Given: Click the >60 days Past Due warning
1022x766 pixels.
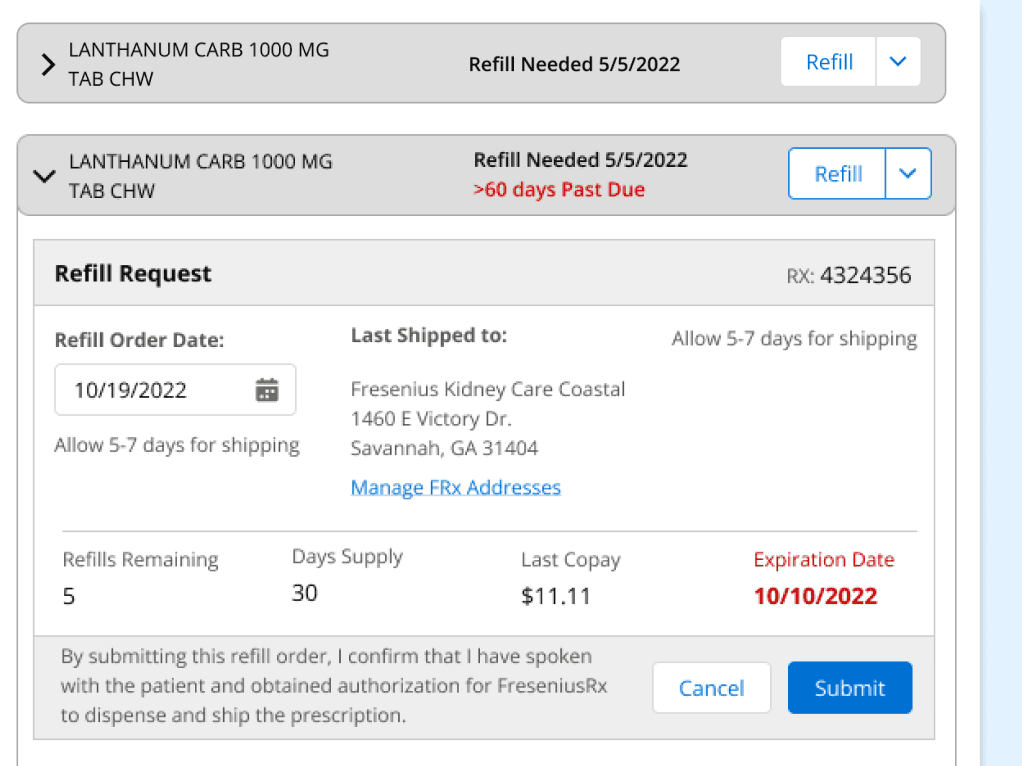Looking at the screenshot, I should pos(559,190).
